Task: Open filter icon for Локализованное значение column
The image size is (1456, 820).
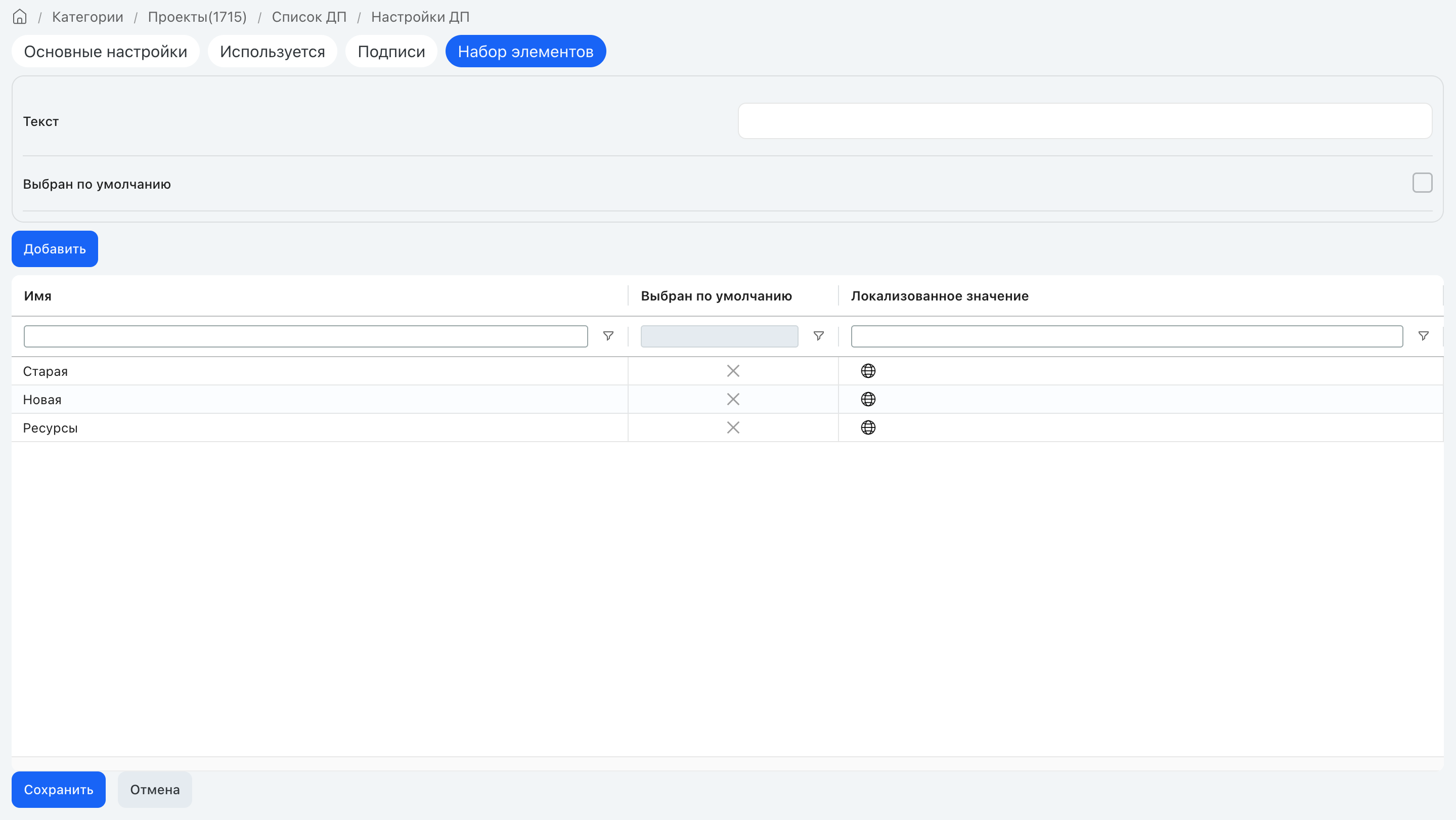Action: (x=1423, y=336)
